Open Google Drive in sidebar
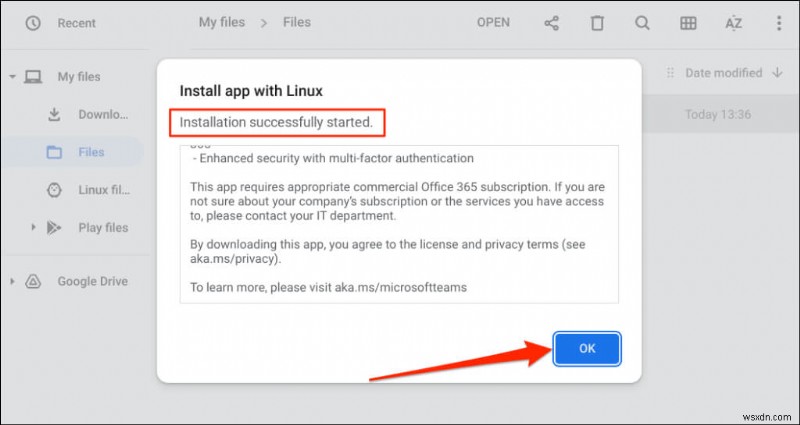Screen dimensions: 800x425 click(x=92, y=281)
